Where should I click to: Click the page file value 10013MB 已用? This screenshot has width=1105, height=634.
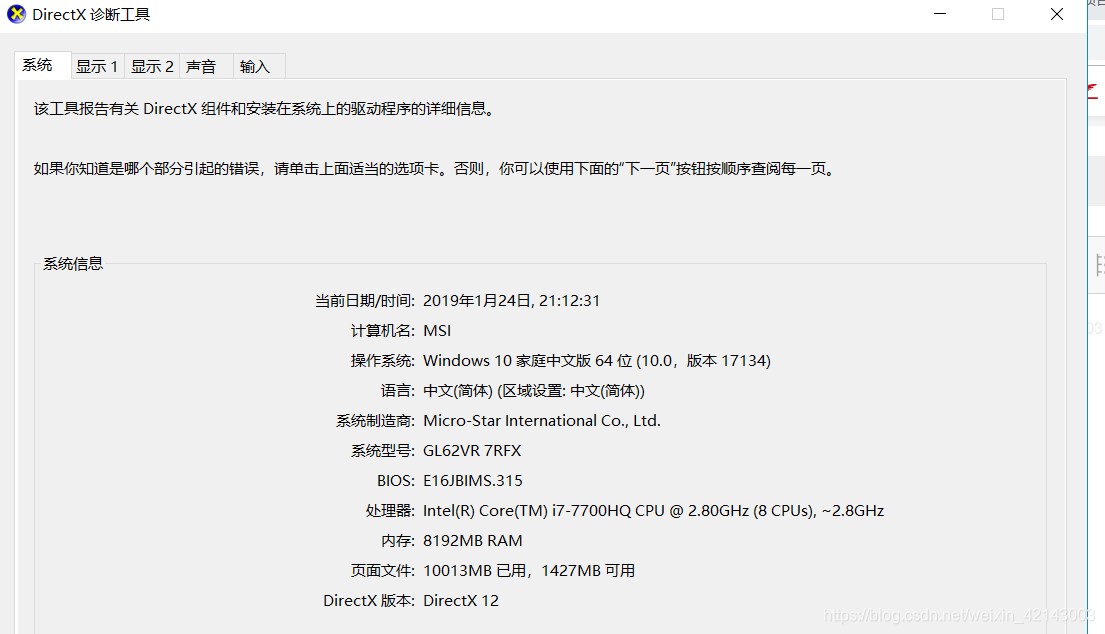coord(529,571)
